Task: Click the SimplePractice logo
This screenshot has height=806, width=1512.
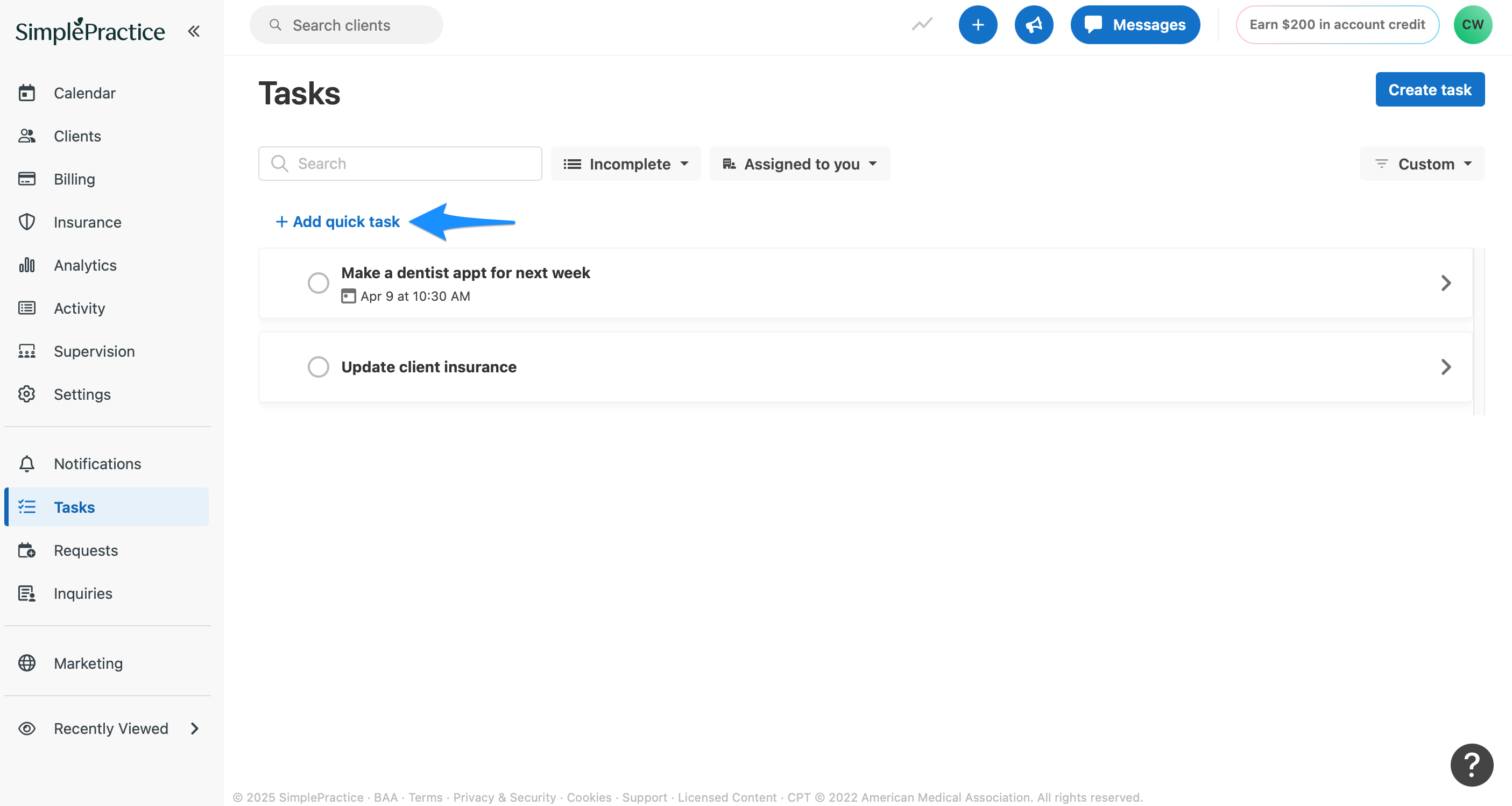Action: click(x=90, y=31)
